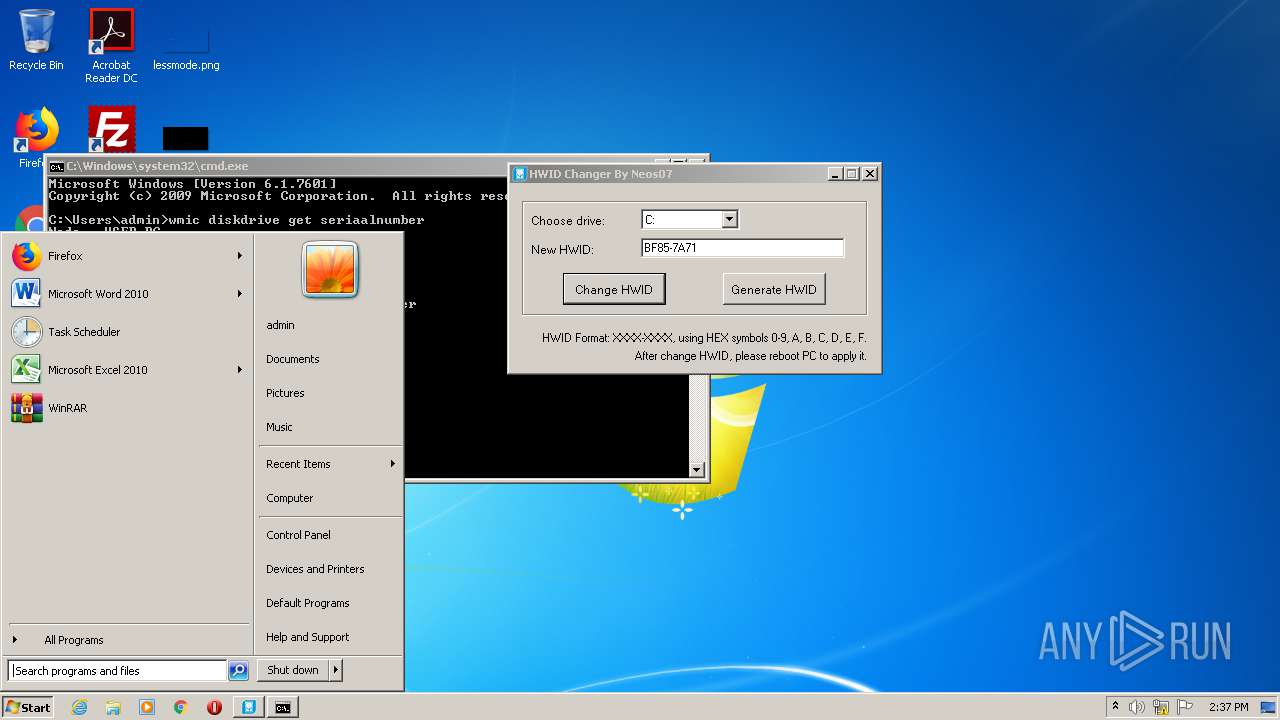The width and height of the screenshot is (1280, 720).
Task: Click the New HWID input field
Action: (743, 248)
